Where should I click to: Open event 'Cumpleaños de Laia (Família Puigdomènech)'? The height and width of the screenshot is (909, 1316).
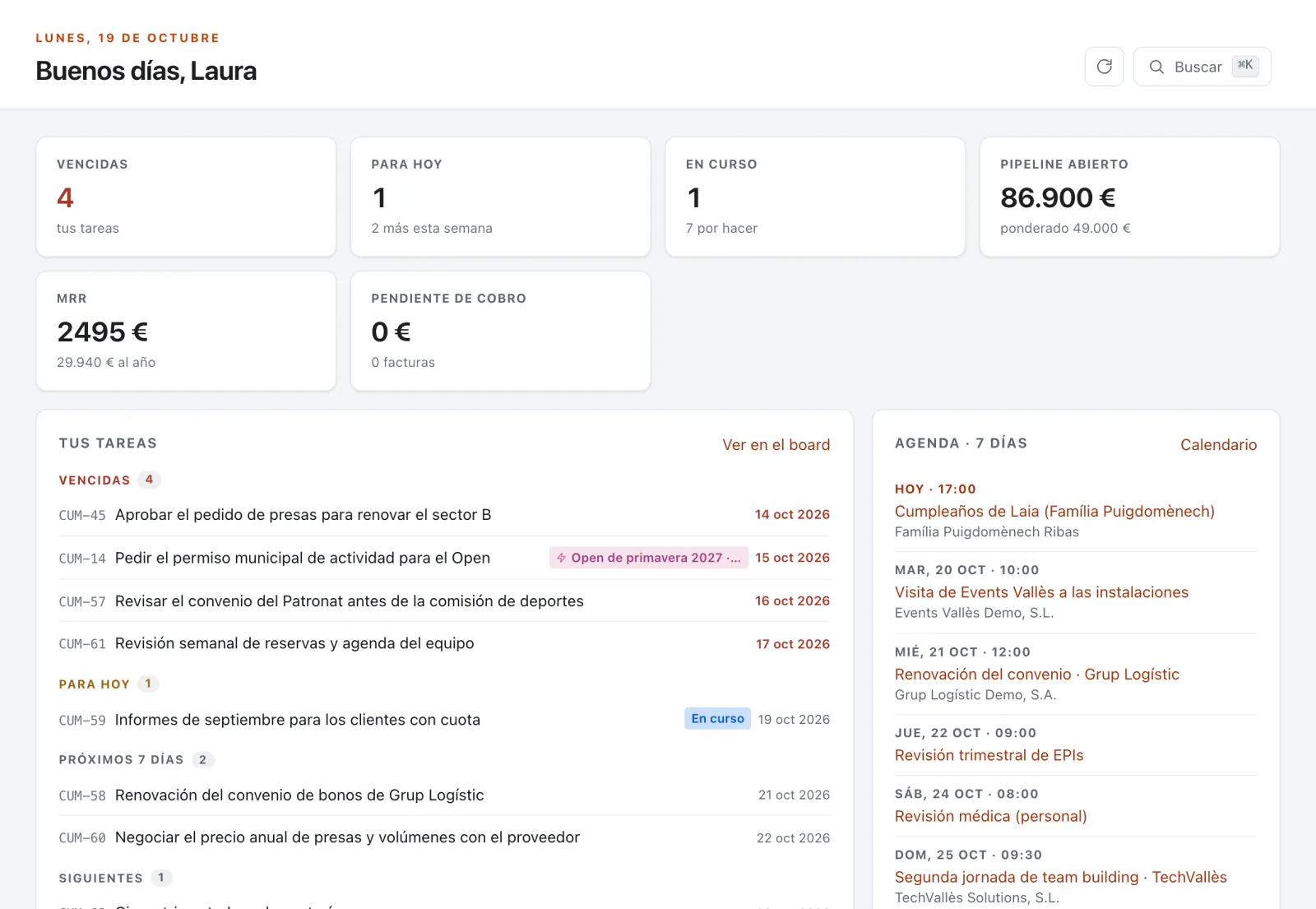pos(1054,512)
